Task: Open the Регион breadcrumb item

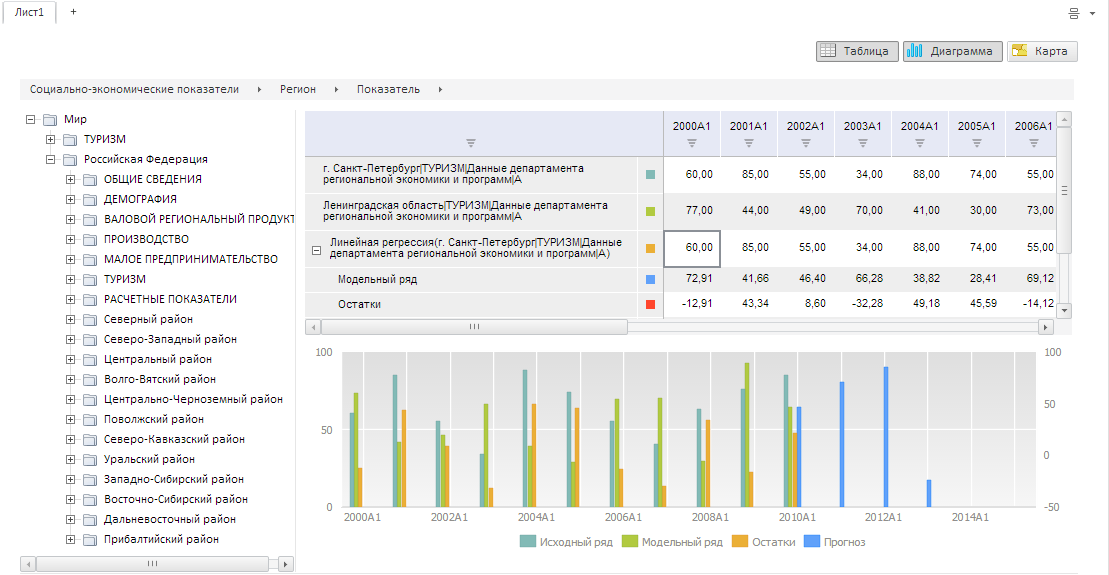Action: tap(298, 89)
